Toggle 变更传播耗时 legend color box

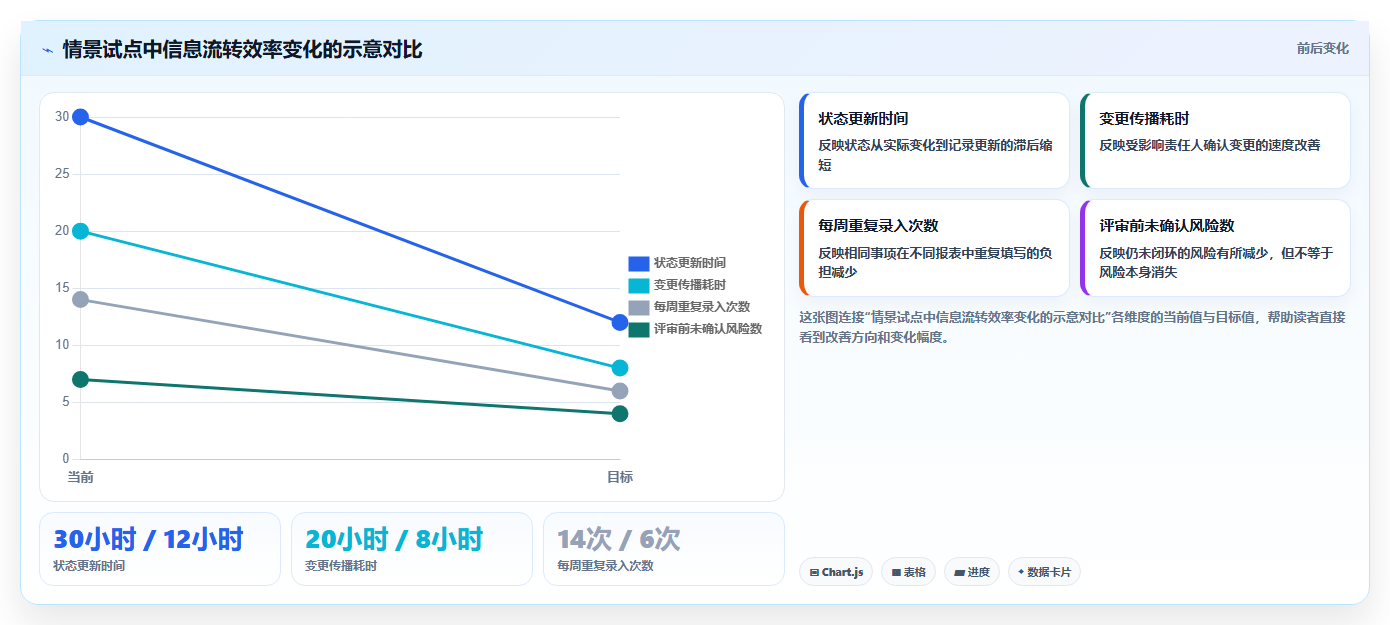click(639, 286)
